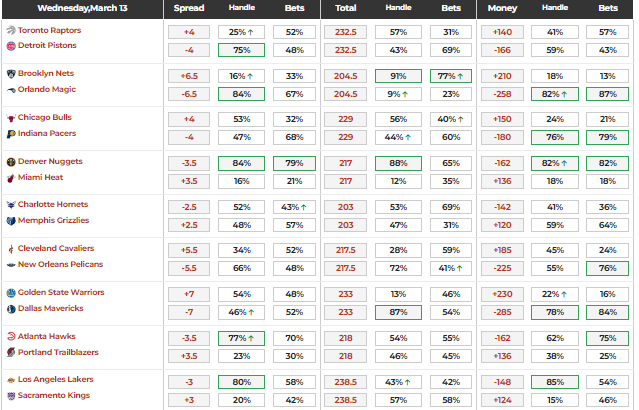
Task: Click the Total column header
Action: [346, 8]
